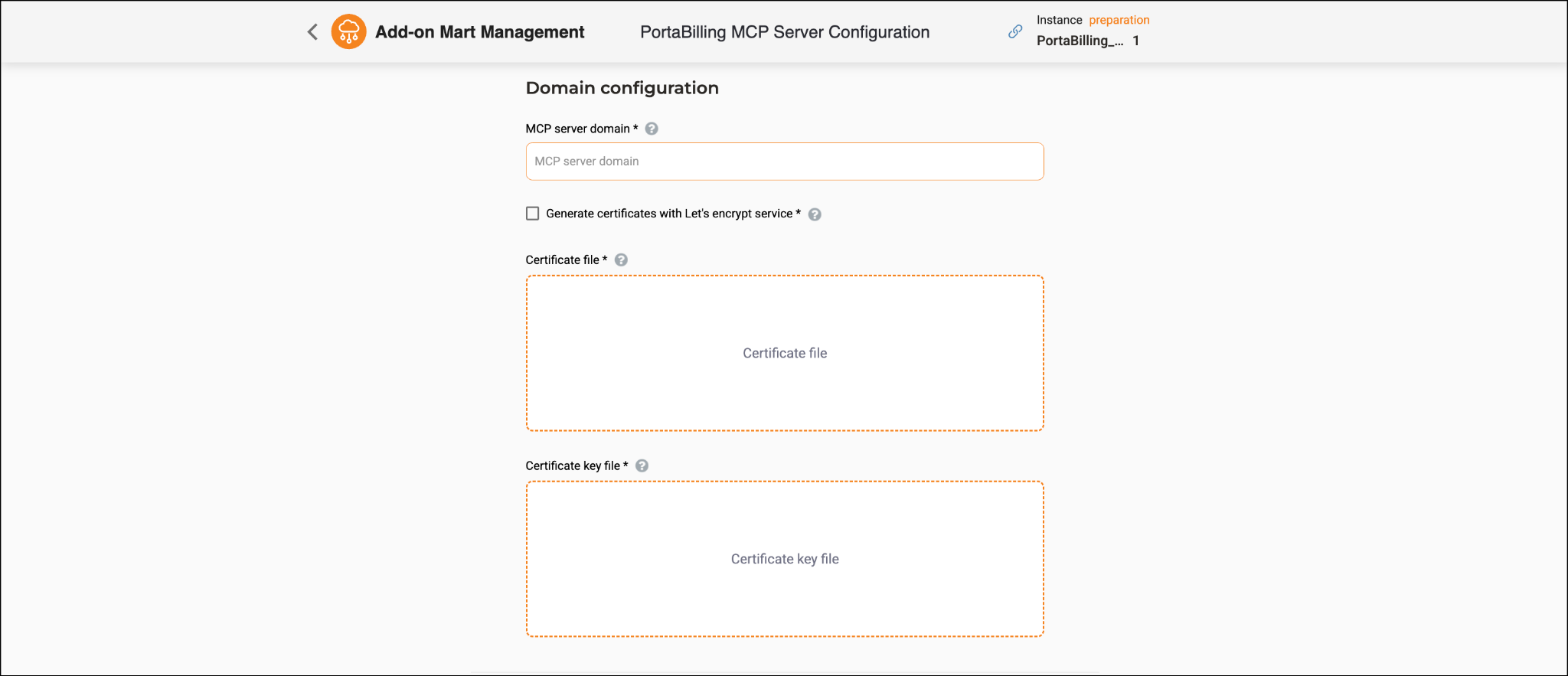This screenshot has width=1568, height=676.
Task: Click the 'Instance' label in header
Action: (x=1060, y=20)
